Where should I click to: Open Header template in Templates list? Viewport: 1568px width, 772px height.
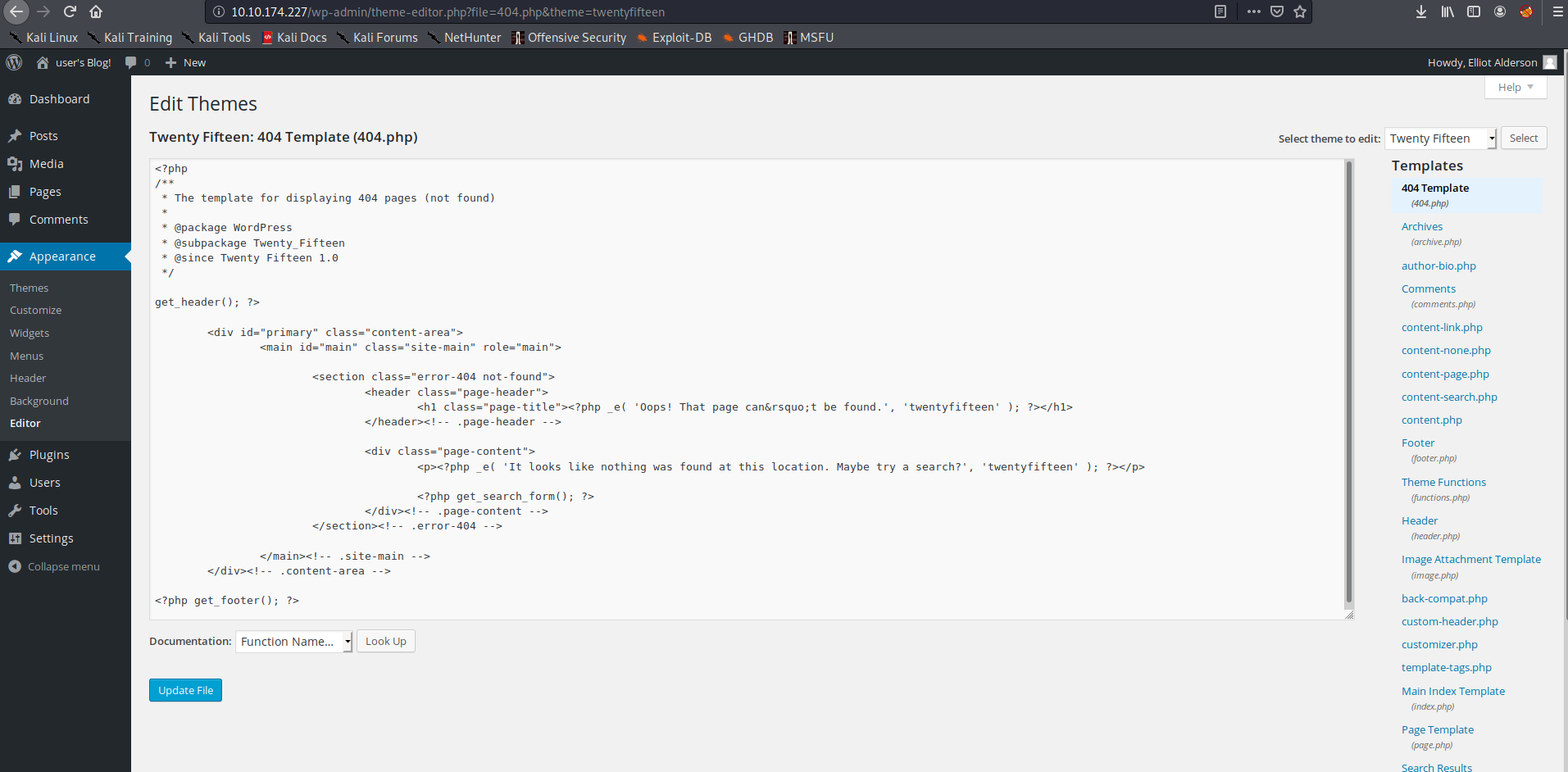click(x=1420, y=520)
